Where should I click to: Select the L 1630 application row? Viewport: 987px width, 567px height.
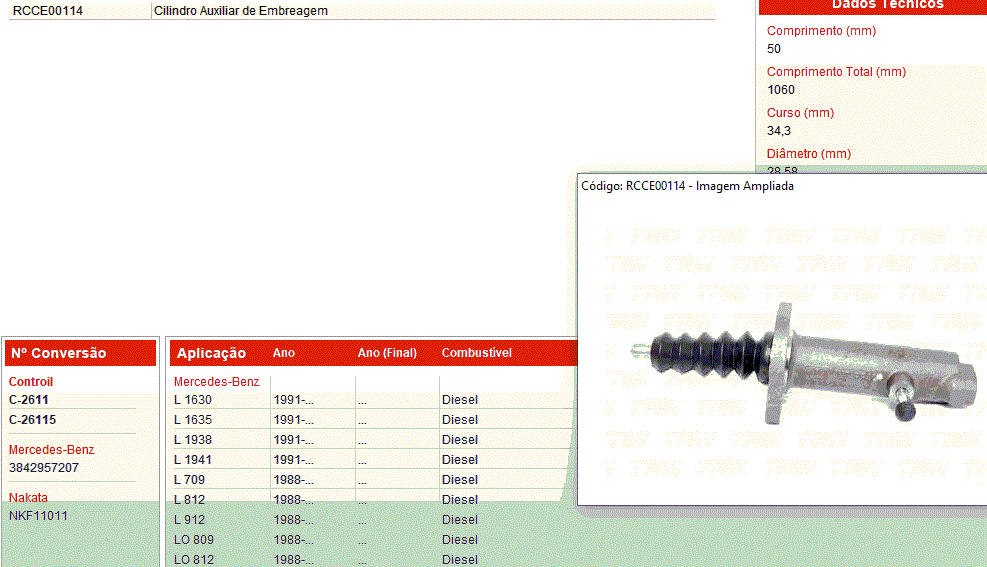pyautogui.click(x=193, y=400)
